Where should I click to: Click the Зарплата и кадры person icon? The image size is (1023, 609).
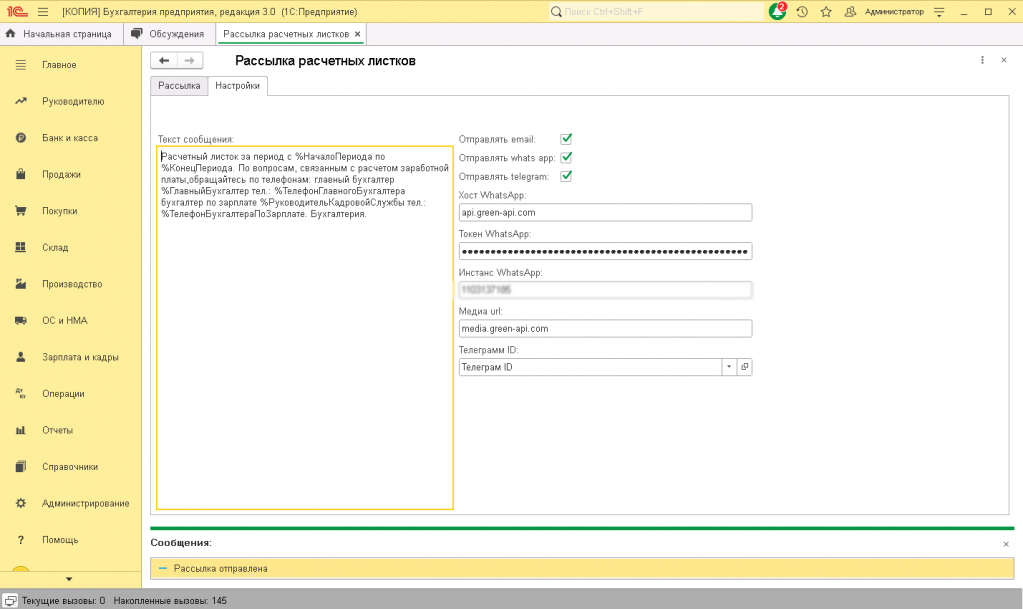(21, 357)
